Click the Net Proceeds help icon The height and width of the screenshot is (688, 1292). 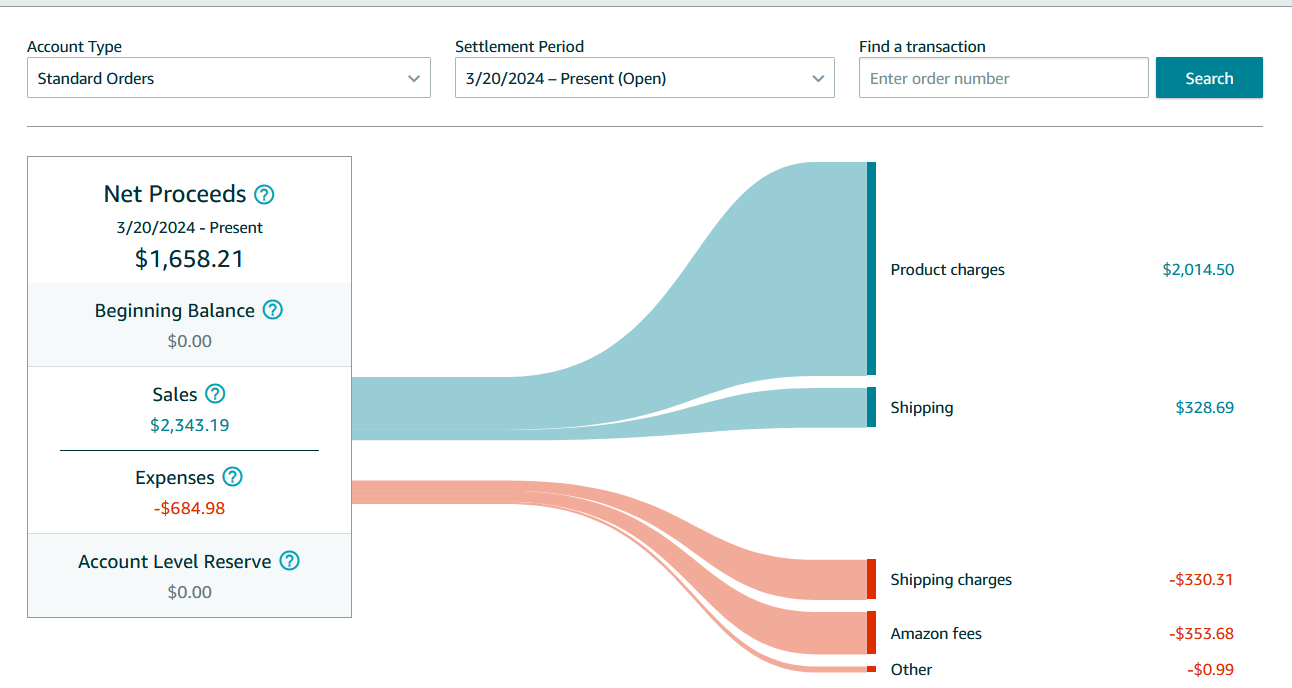point(264,194)
